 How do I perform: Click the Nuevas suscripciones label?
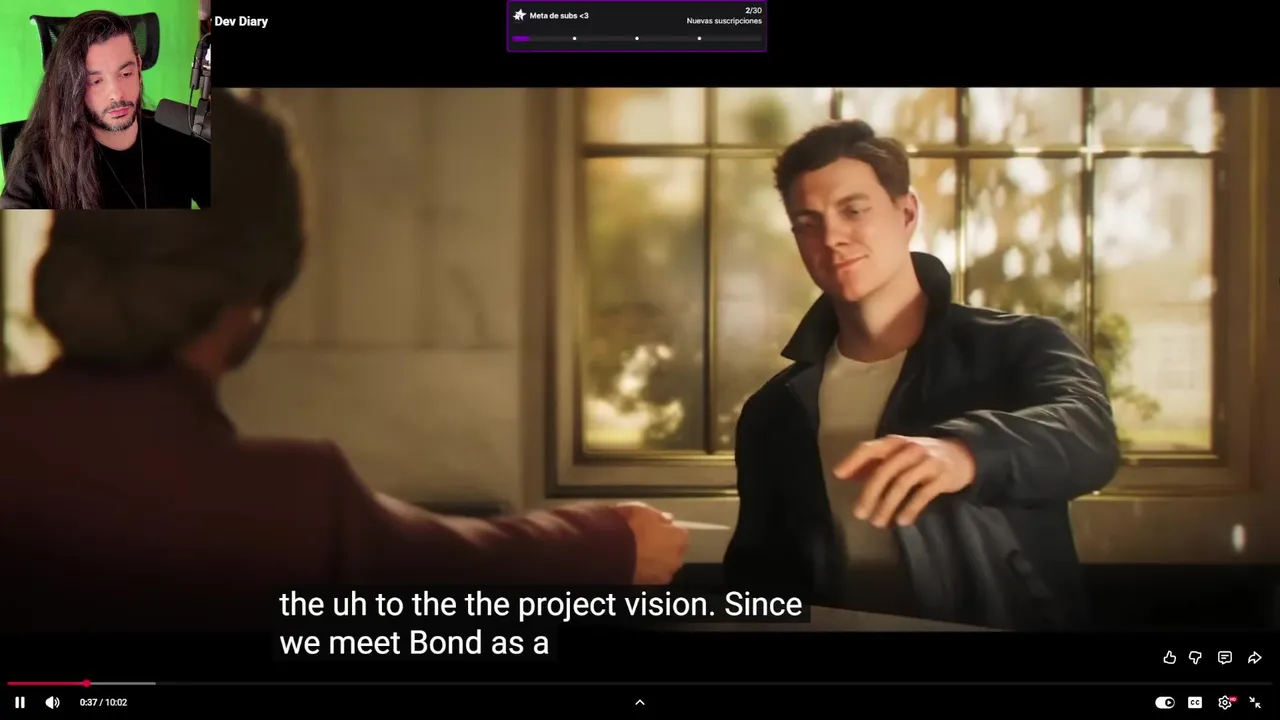[x=724, y=21]
